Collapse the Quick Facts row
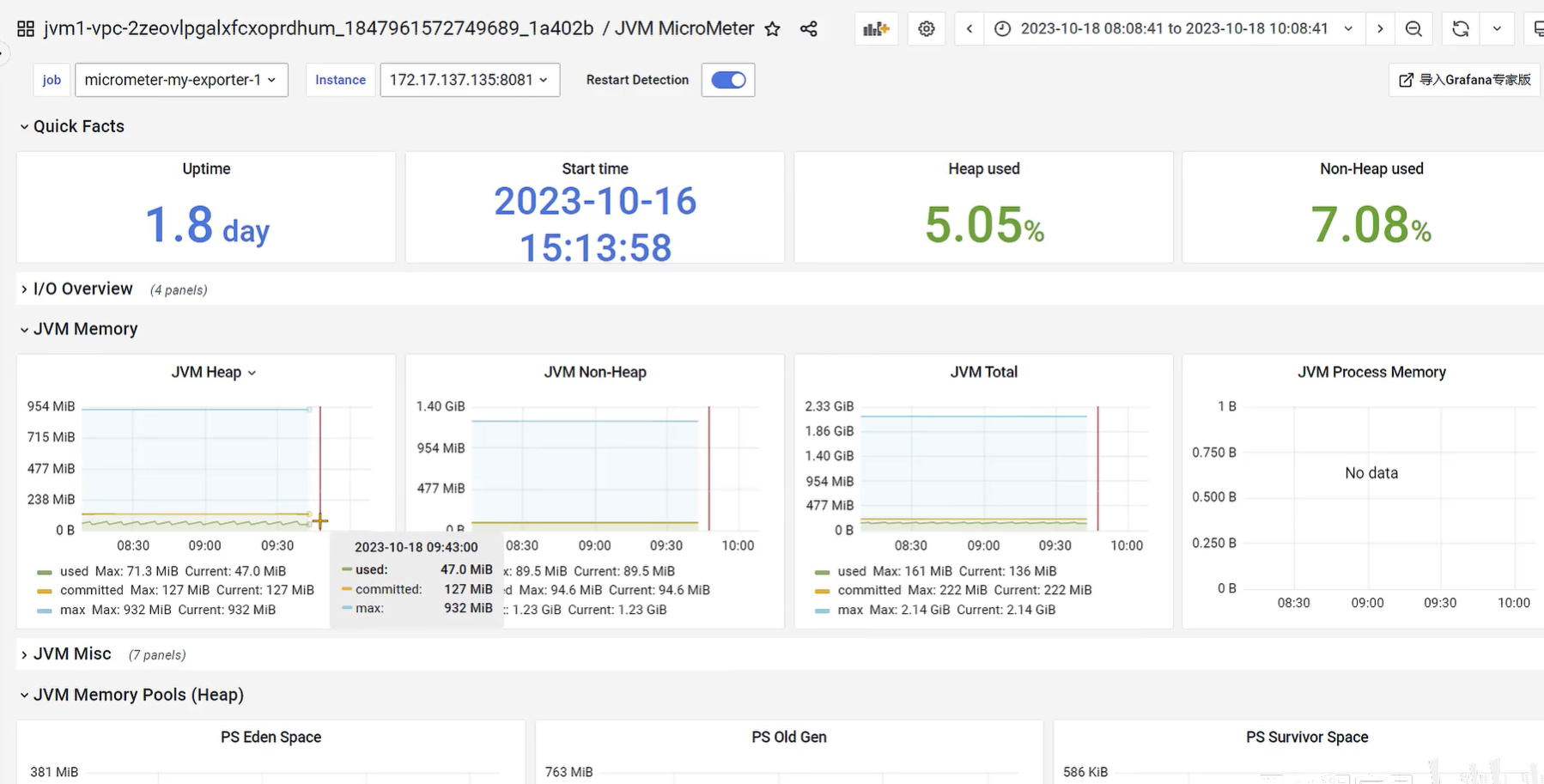 (71, 126)
